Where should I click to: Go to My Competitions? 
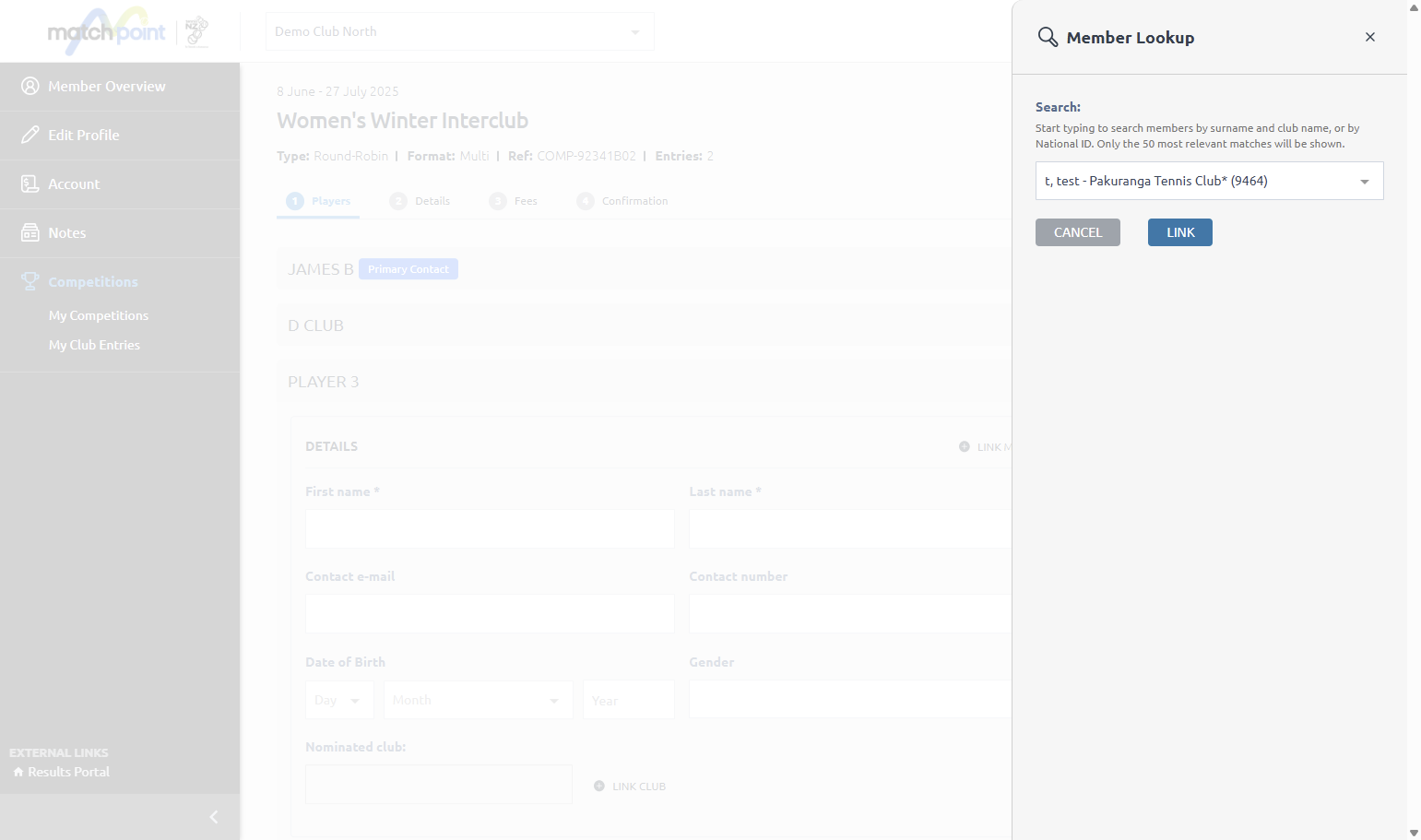(x=99, y=315)
